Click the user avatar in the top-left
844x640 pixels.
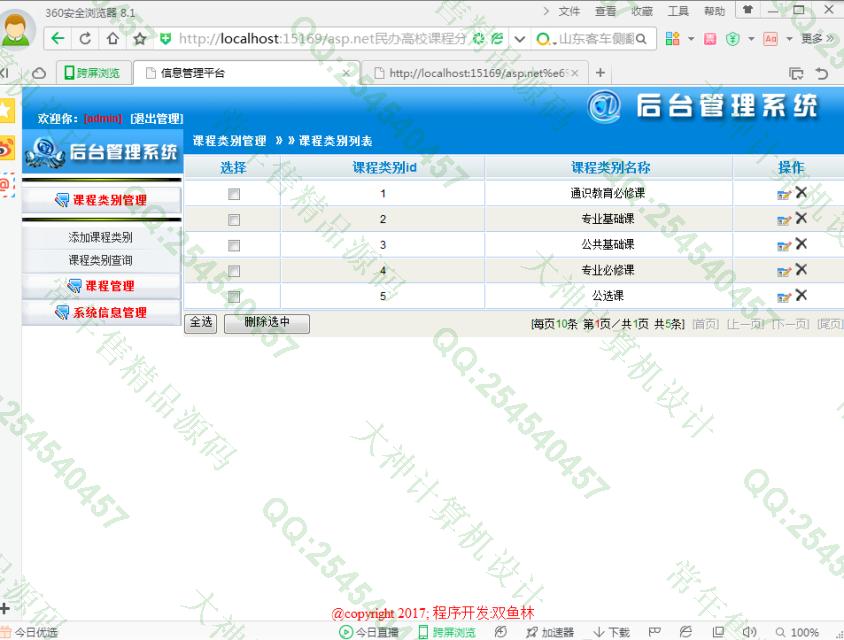pos(17,28)
